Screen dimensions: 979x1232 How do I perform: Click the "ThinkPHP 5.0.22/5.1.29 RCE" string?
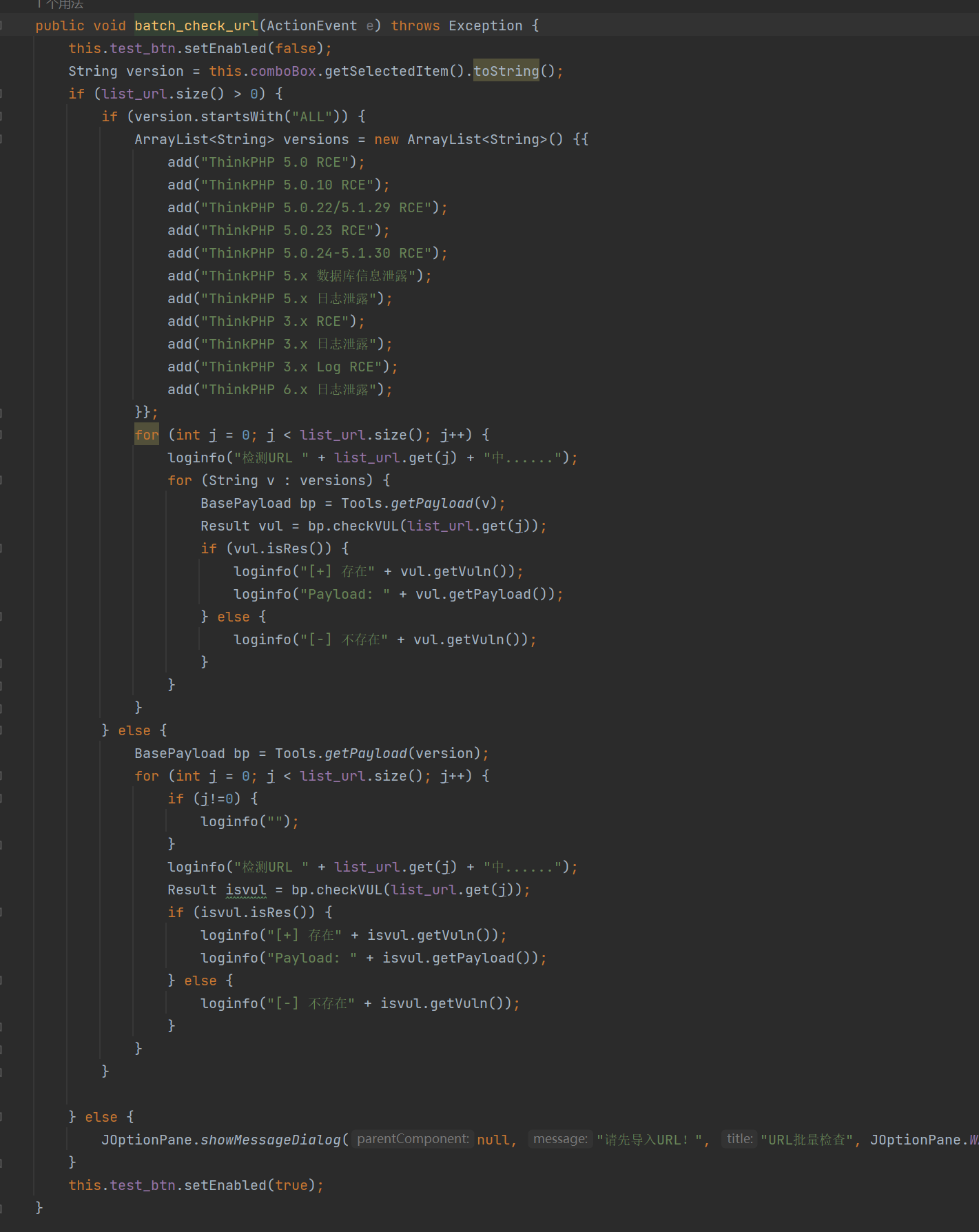pyautogui.click(x=316, y=207)
